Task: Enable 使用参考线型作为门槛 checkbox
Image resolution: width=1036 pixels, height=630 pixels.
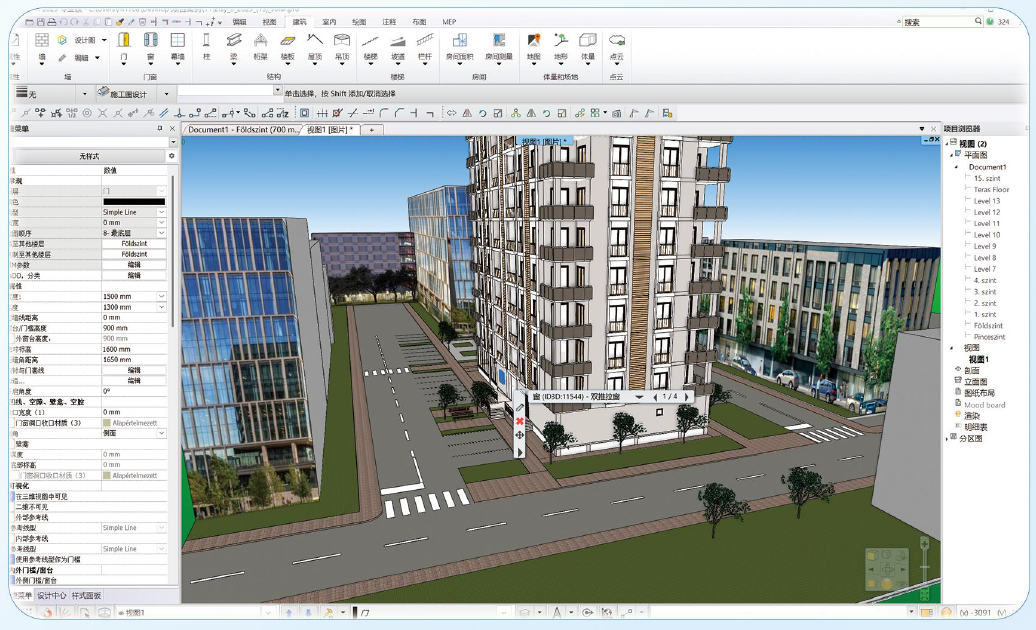Action: pos(14,559)
